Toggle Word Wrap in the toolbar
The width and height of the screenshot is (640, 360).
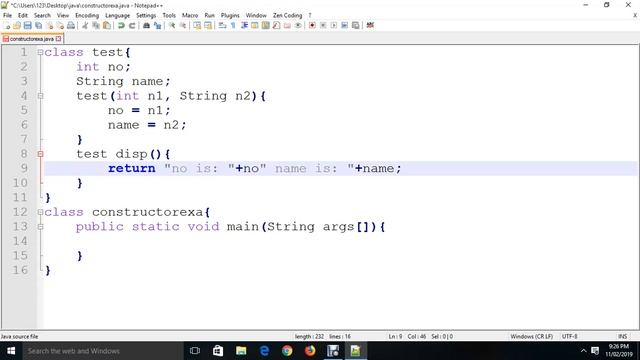click(222, 25)
